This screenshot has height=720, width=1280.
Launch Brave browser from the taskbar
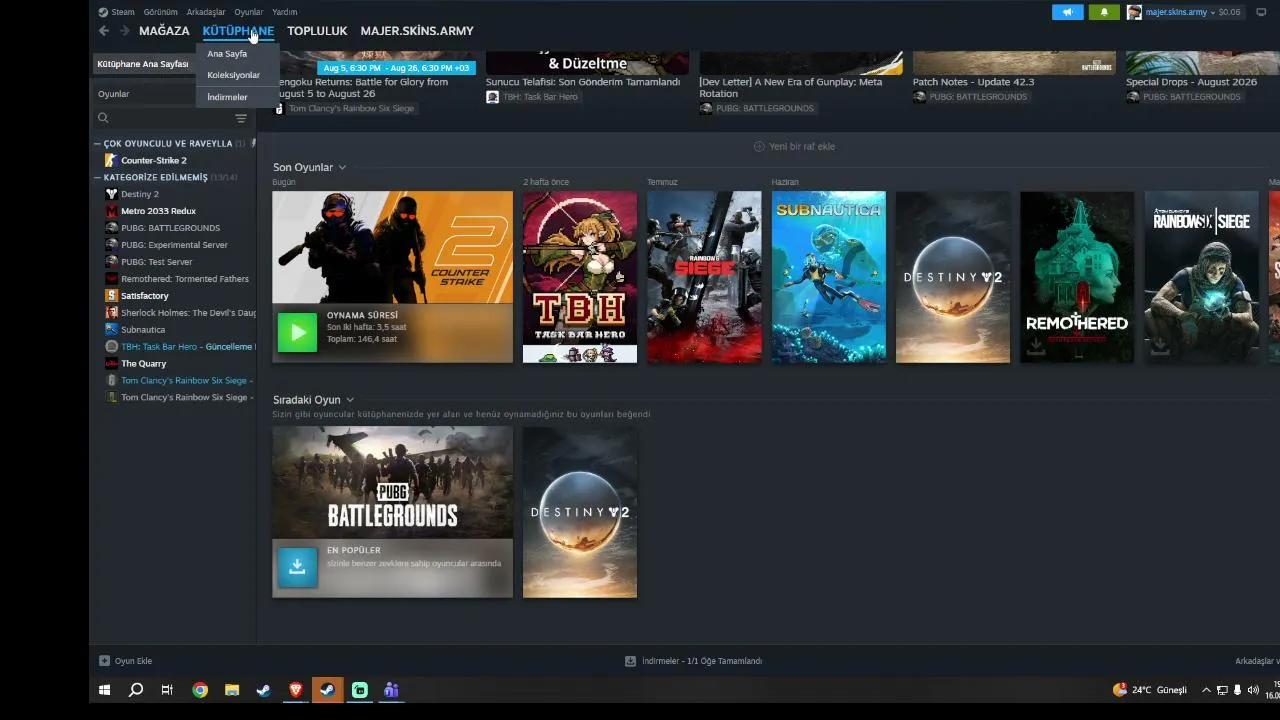point(295,690)
